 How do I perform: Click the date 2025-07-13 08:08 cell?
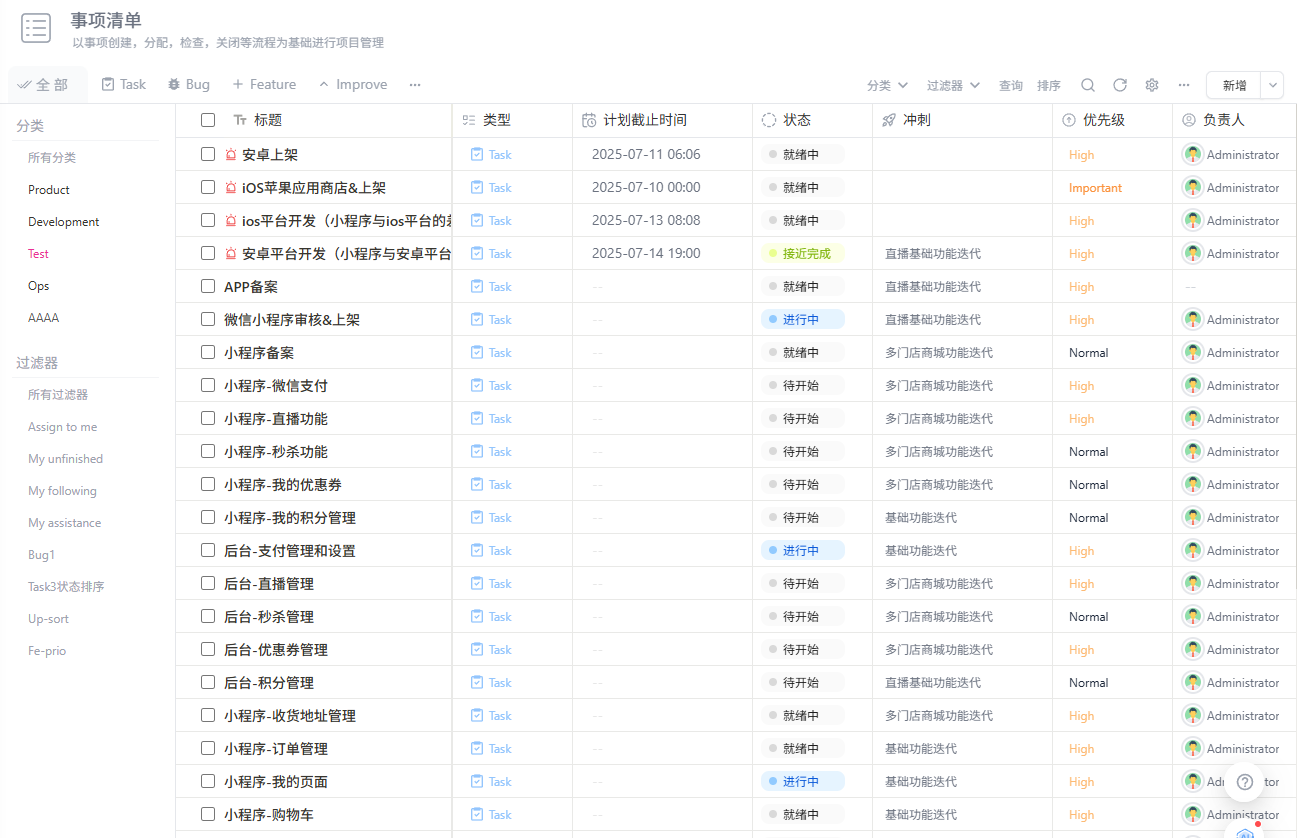646,221
